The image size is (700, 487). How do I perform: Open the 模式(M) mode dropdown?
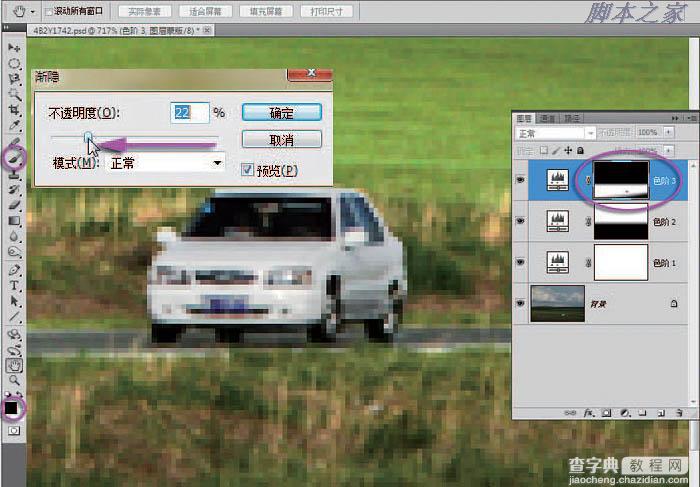point(166,163)
